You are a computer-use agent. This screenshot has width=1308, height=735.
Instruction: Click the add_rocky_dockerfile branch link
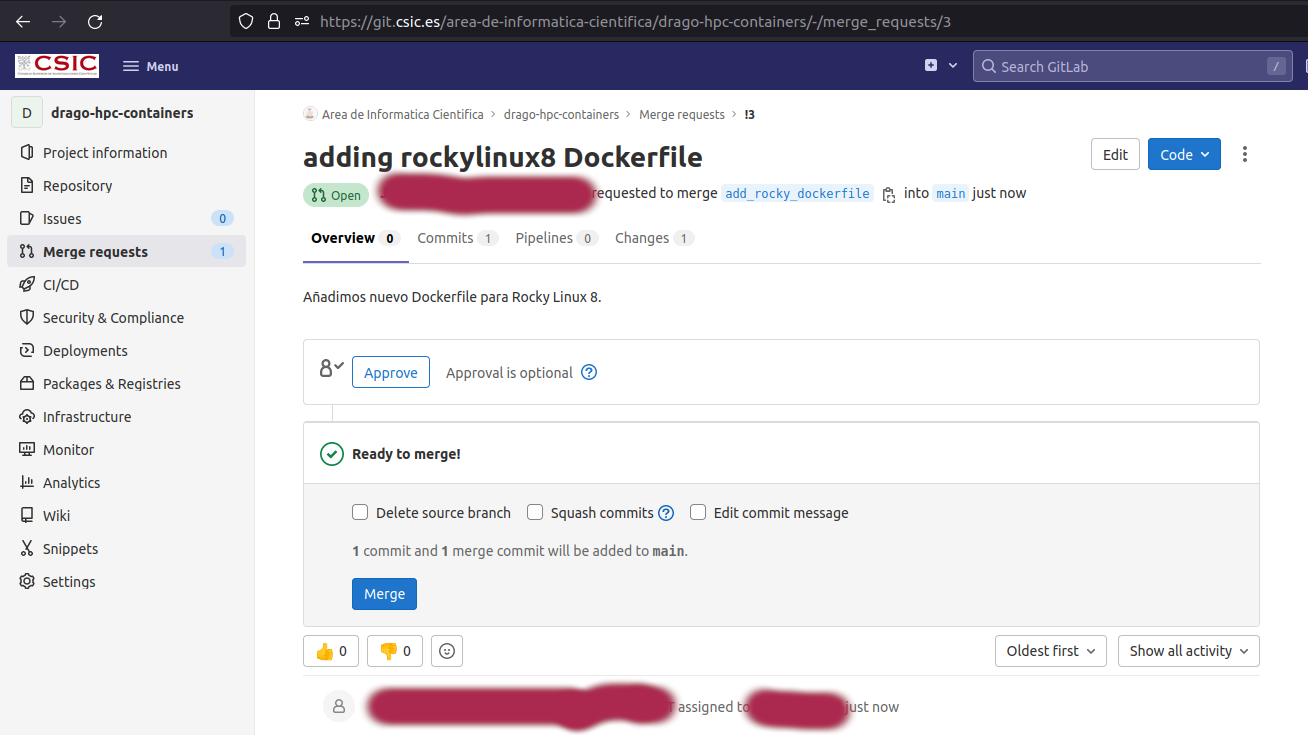pyautogui.click(x=797, y=194)
